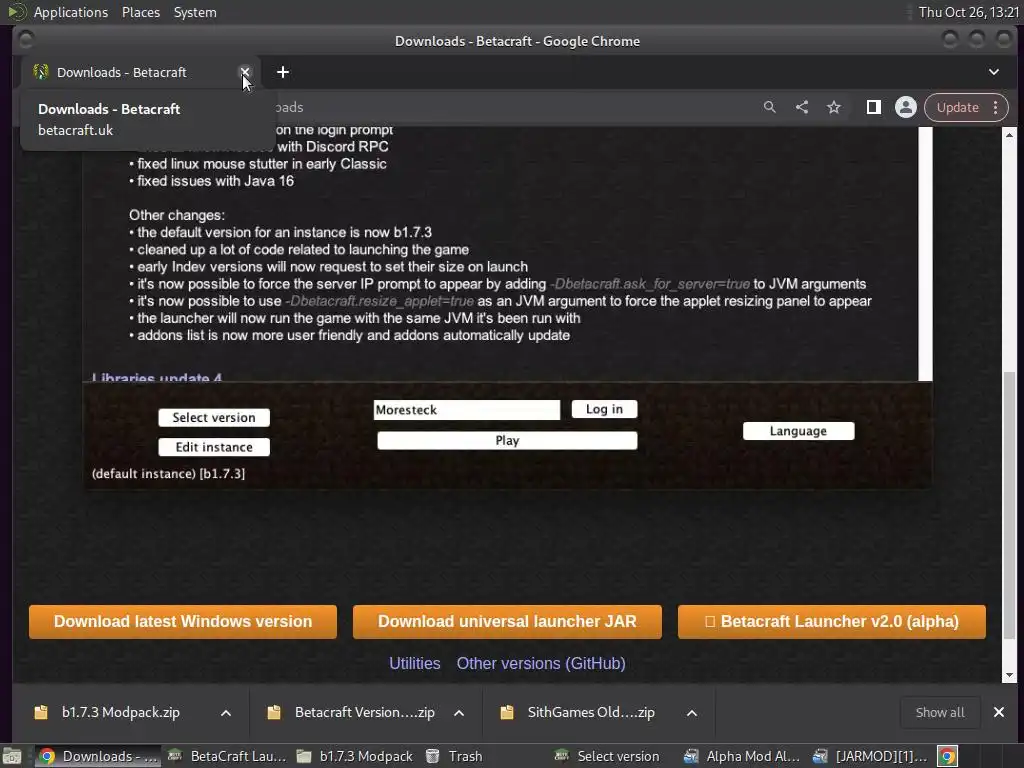Open the tab search chevron
Screen dimensions: 1024x768
click(x=993, y=72)
